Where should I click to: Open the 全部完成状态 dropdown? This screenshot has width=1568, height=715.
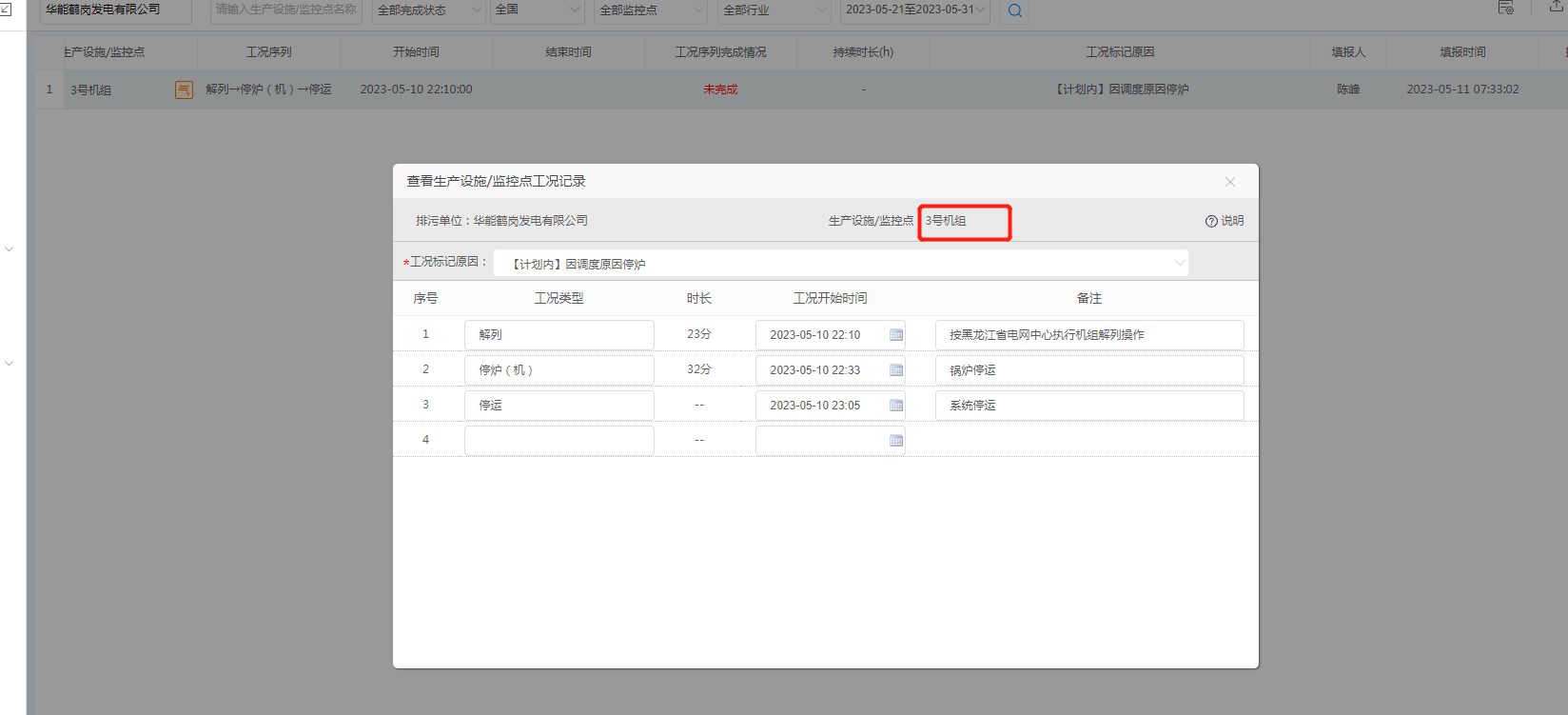coord(429,10)
